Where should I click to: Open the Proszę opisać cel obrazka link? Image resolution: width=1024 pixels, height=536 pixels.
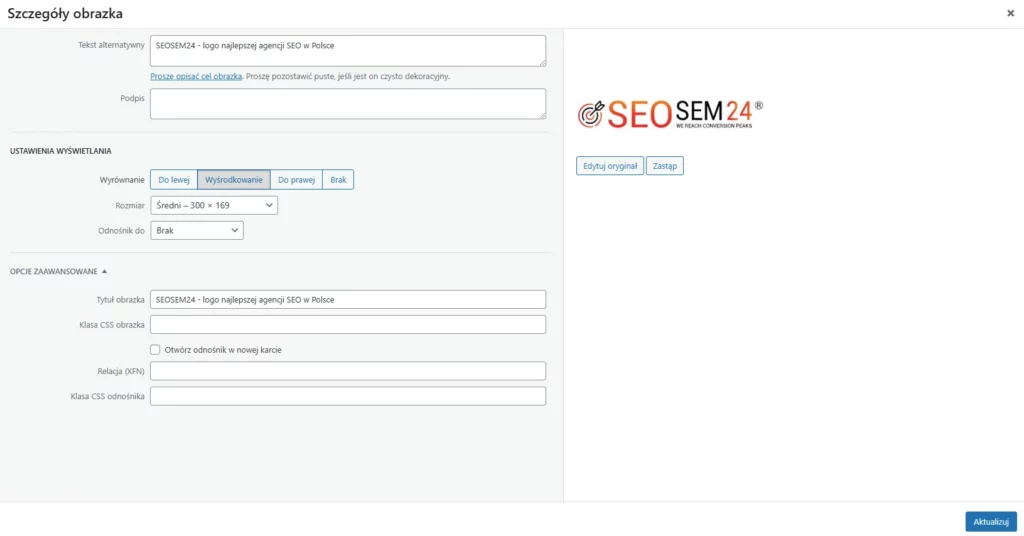coord(196,76)
